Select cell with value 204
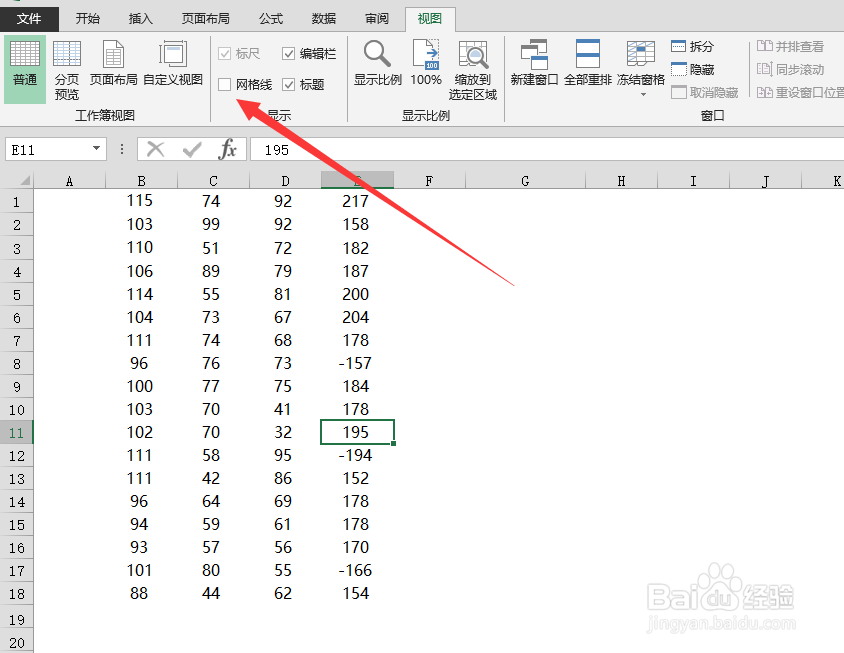844x653 pixels. click(357, 317)
